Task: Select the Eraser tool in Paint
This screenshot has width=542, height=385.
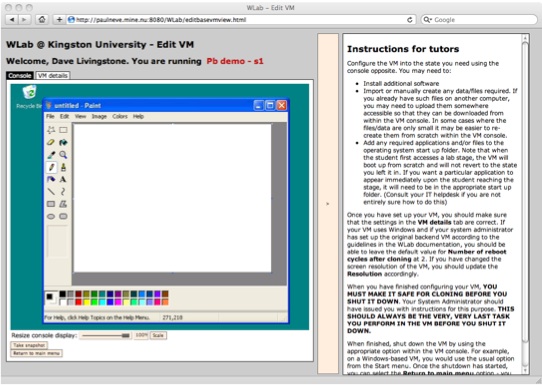Action: (x=51, y=142)
